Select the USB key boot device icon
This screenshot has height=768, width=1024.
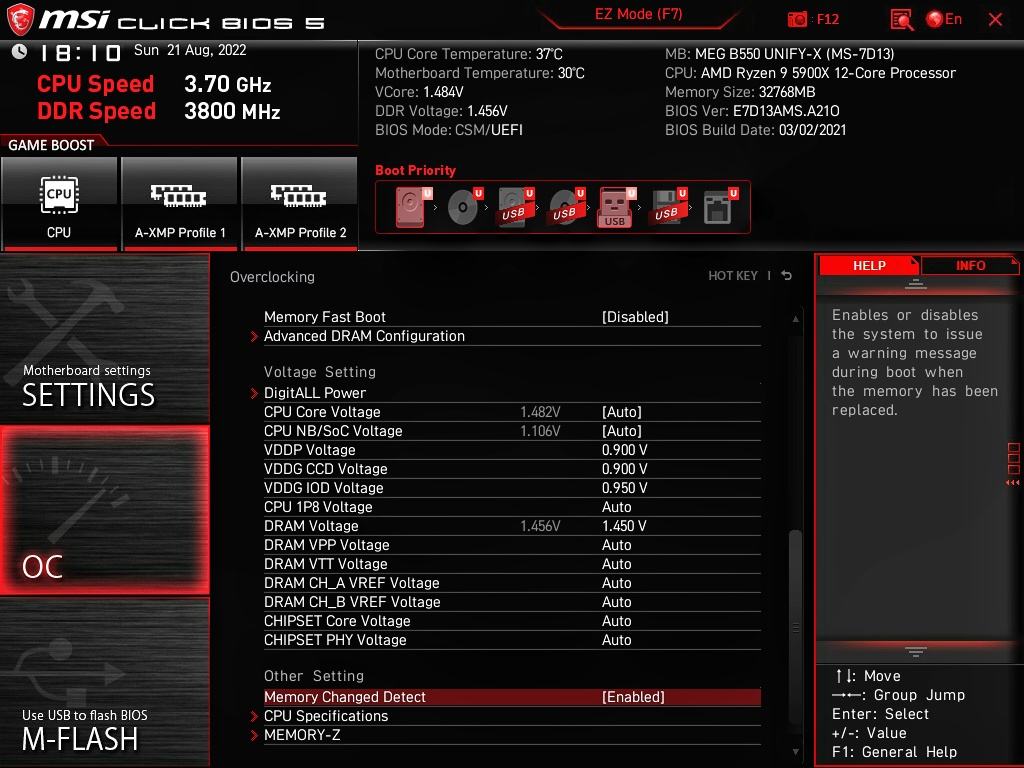click(x=616, y=207)
